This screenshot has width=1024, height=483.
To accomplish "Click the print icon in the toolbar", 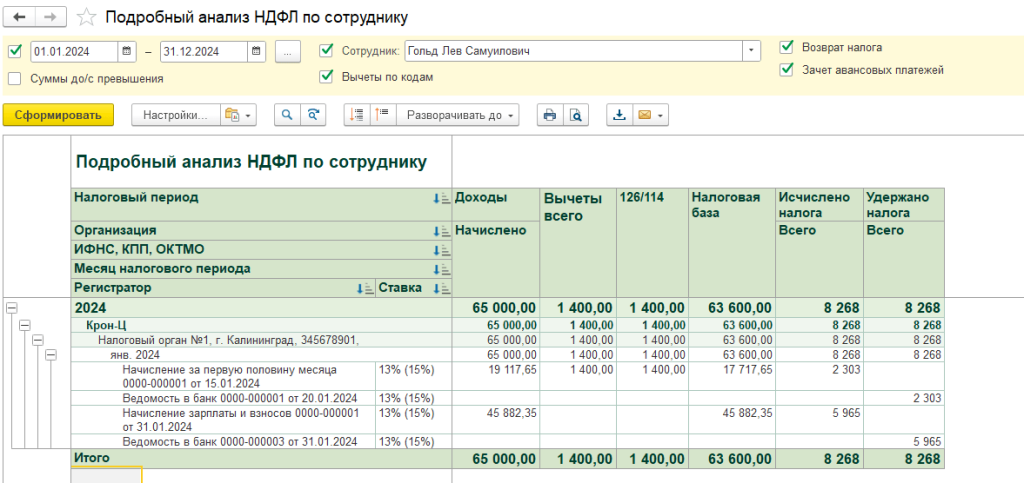I will [x=549, y=115].
